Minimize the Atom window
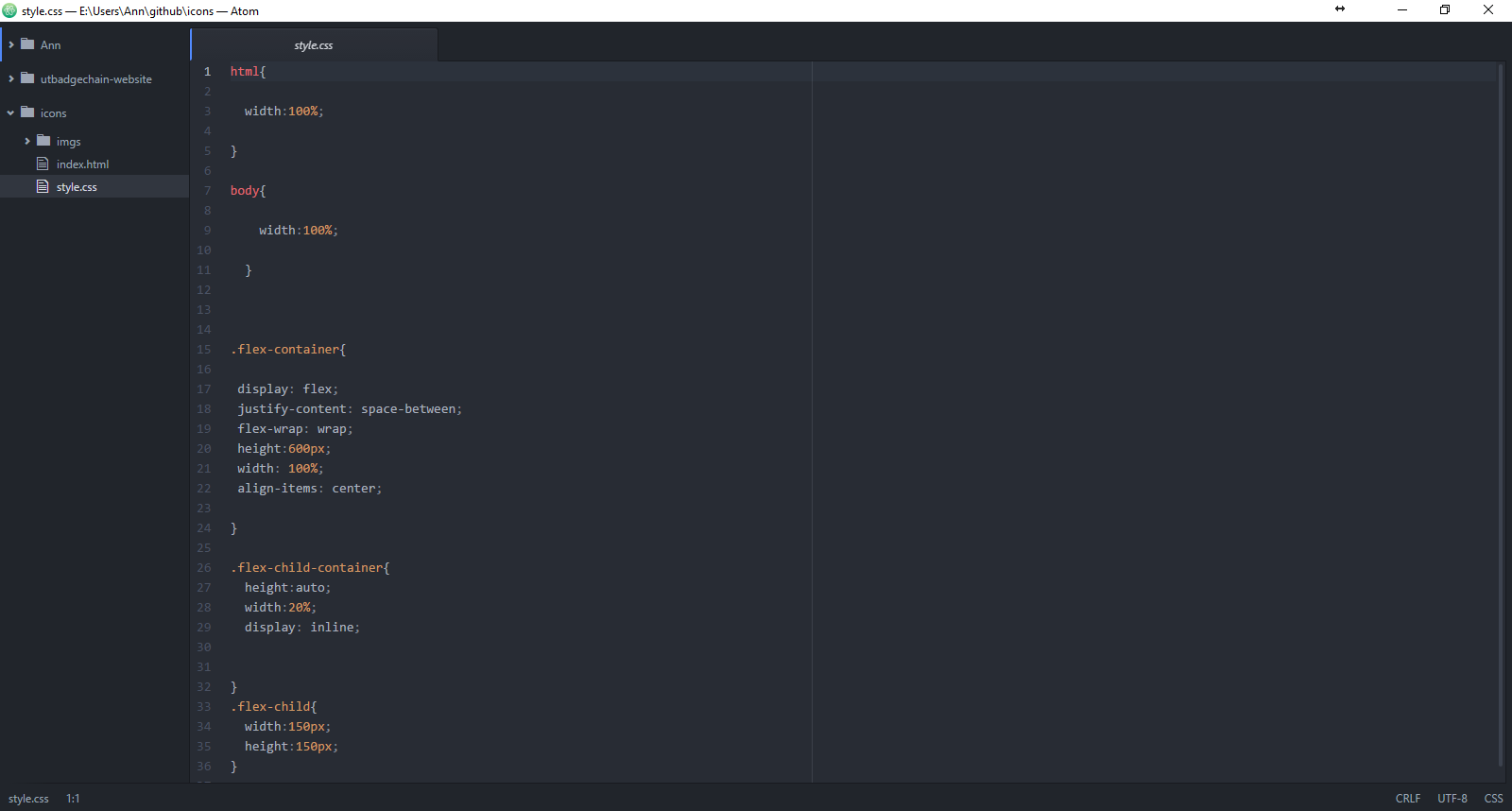 tap(1402, 10)
